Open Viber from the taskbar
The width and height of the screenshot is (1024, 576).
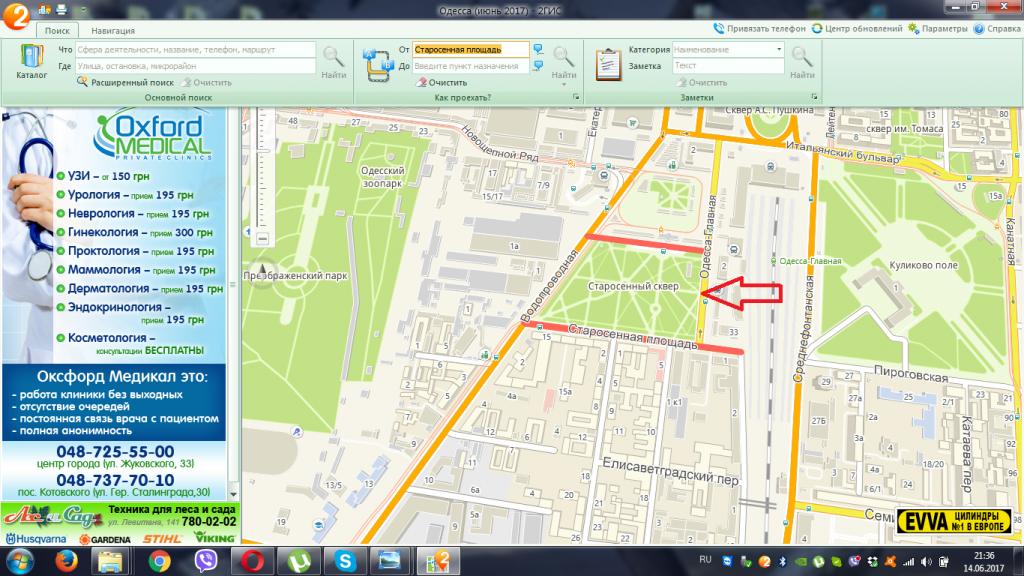pyautogui.click(x=207, y=561)
